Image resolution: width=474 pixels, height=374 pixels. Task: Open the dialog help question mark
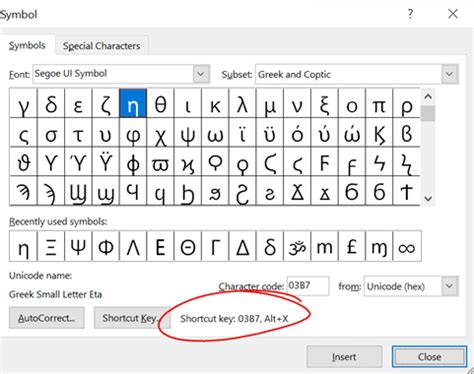tap(410, 14)
